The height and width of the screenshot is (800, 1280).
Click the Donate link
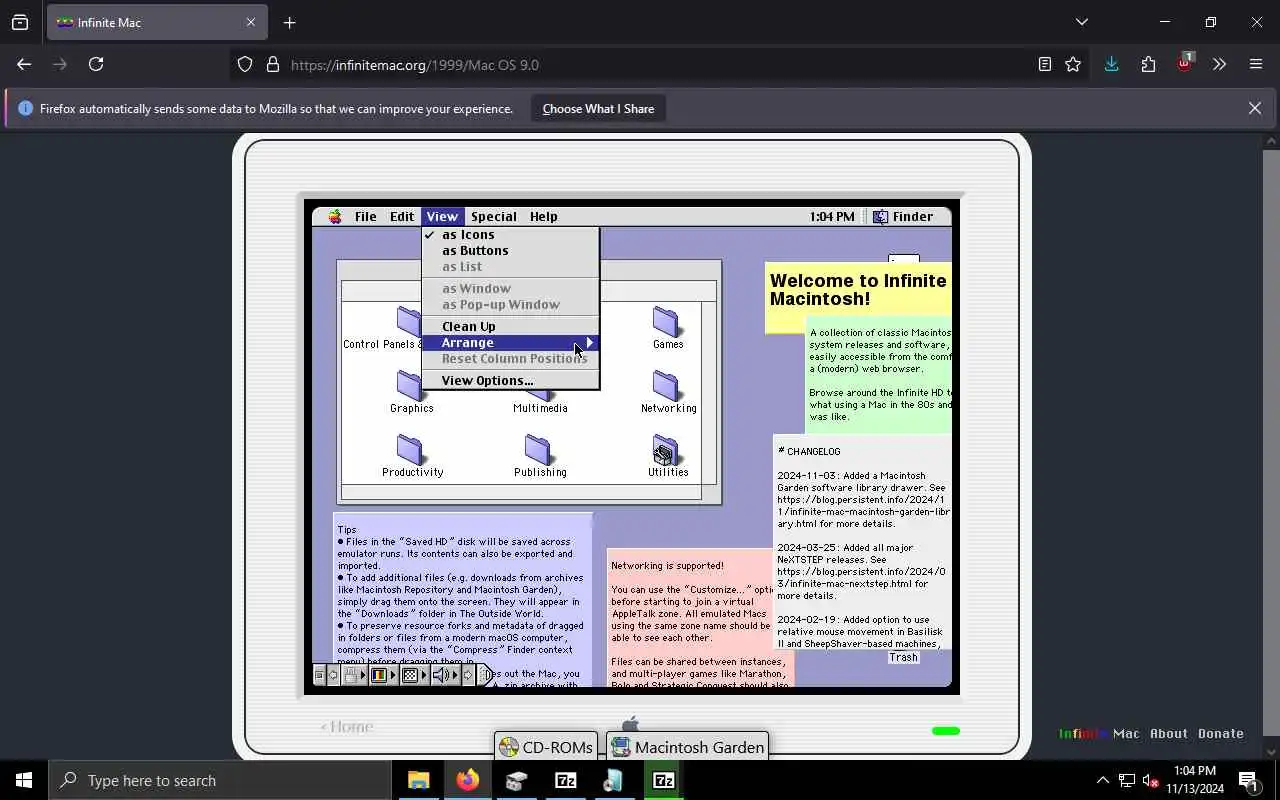pyautogui.click(x=1221, y=733)
